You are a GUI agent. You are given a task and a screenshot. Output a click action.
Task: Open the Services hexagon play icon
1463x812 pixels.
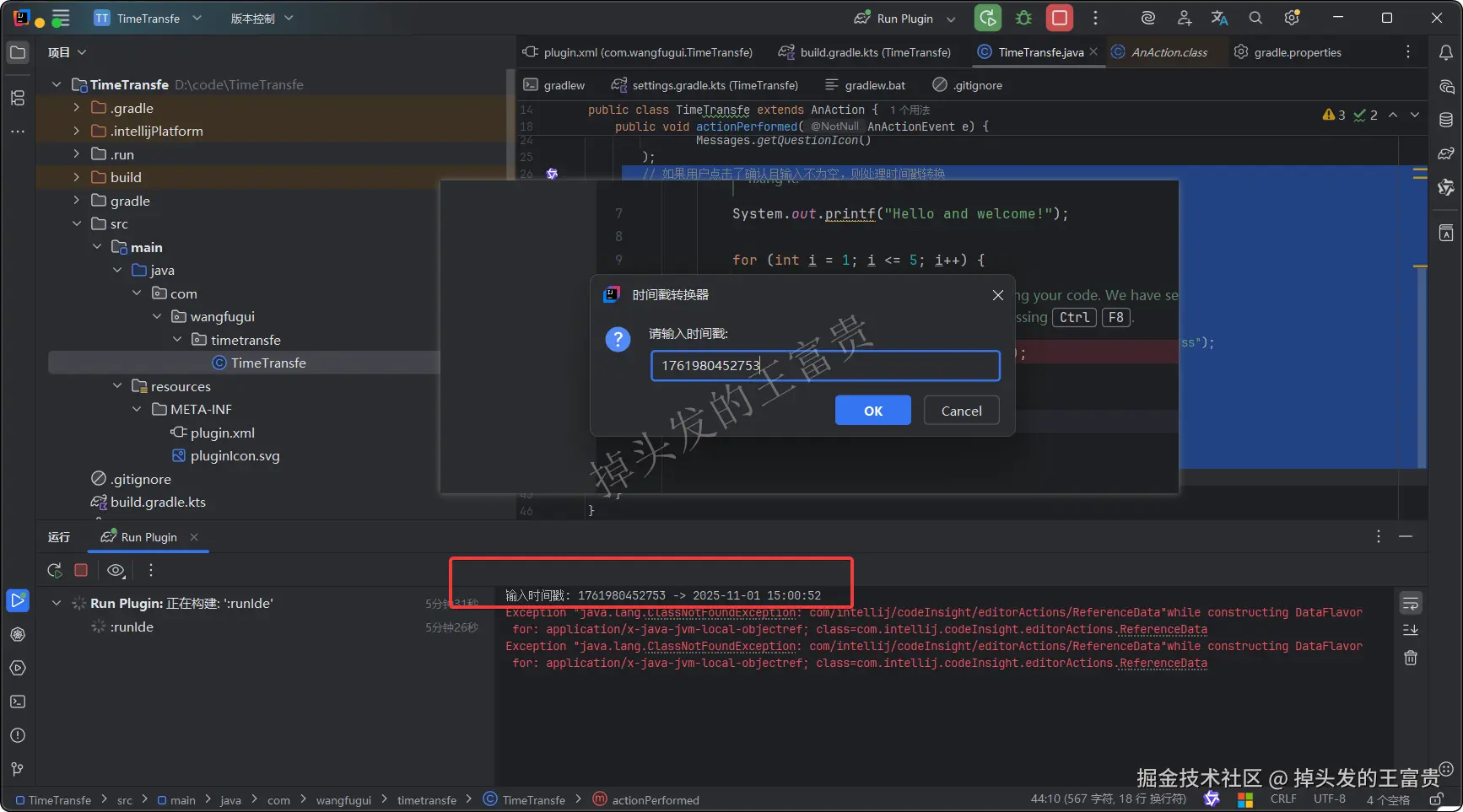click(18, 668)
